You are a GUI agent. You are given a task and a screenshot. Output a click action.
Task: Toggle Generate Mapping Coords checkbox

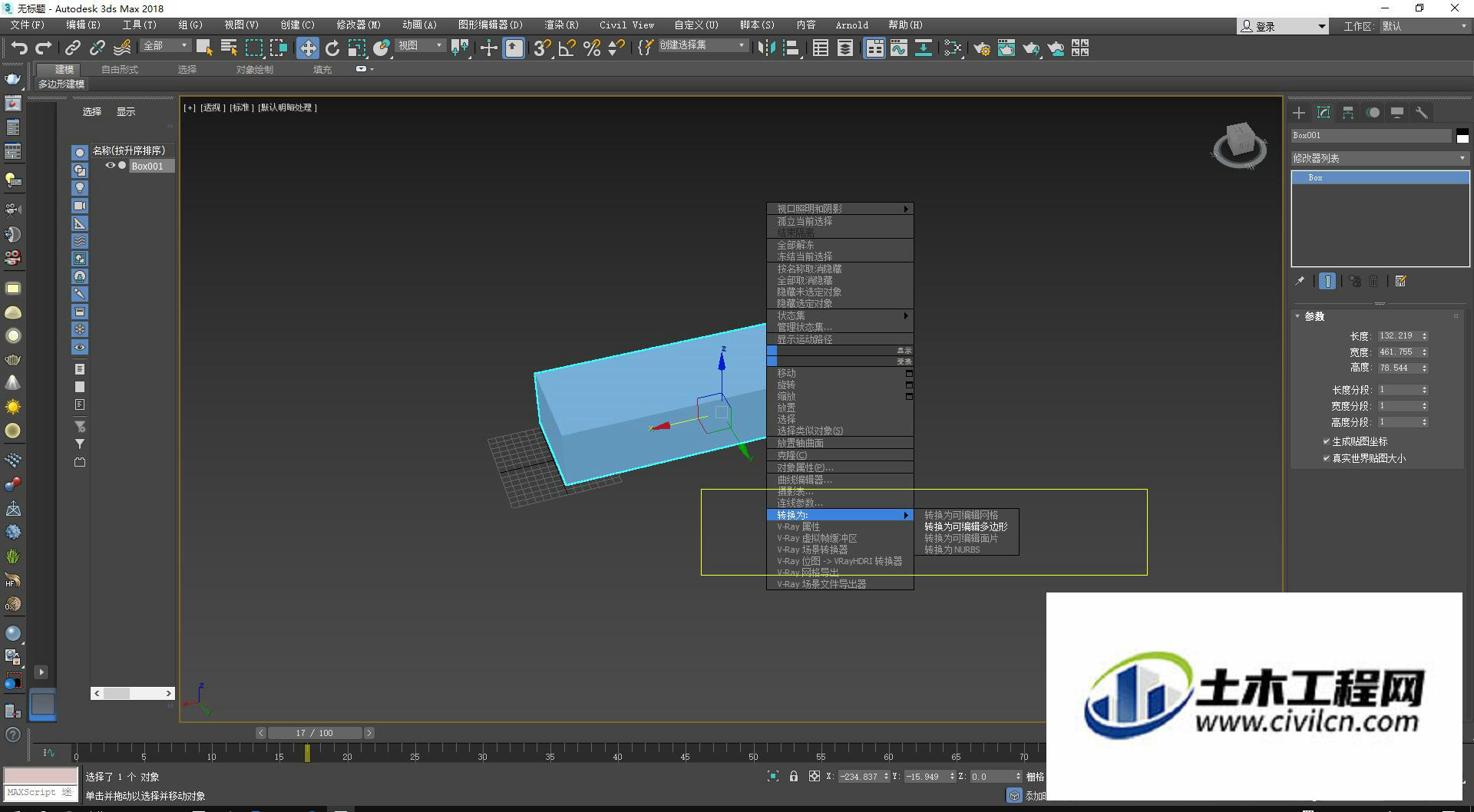(1326, 441)
